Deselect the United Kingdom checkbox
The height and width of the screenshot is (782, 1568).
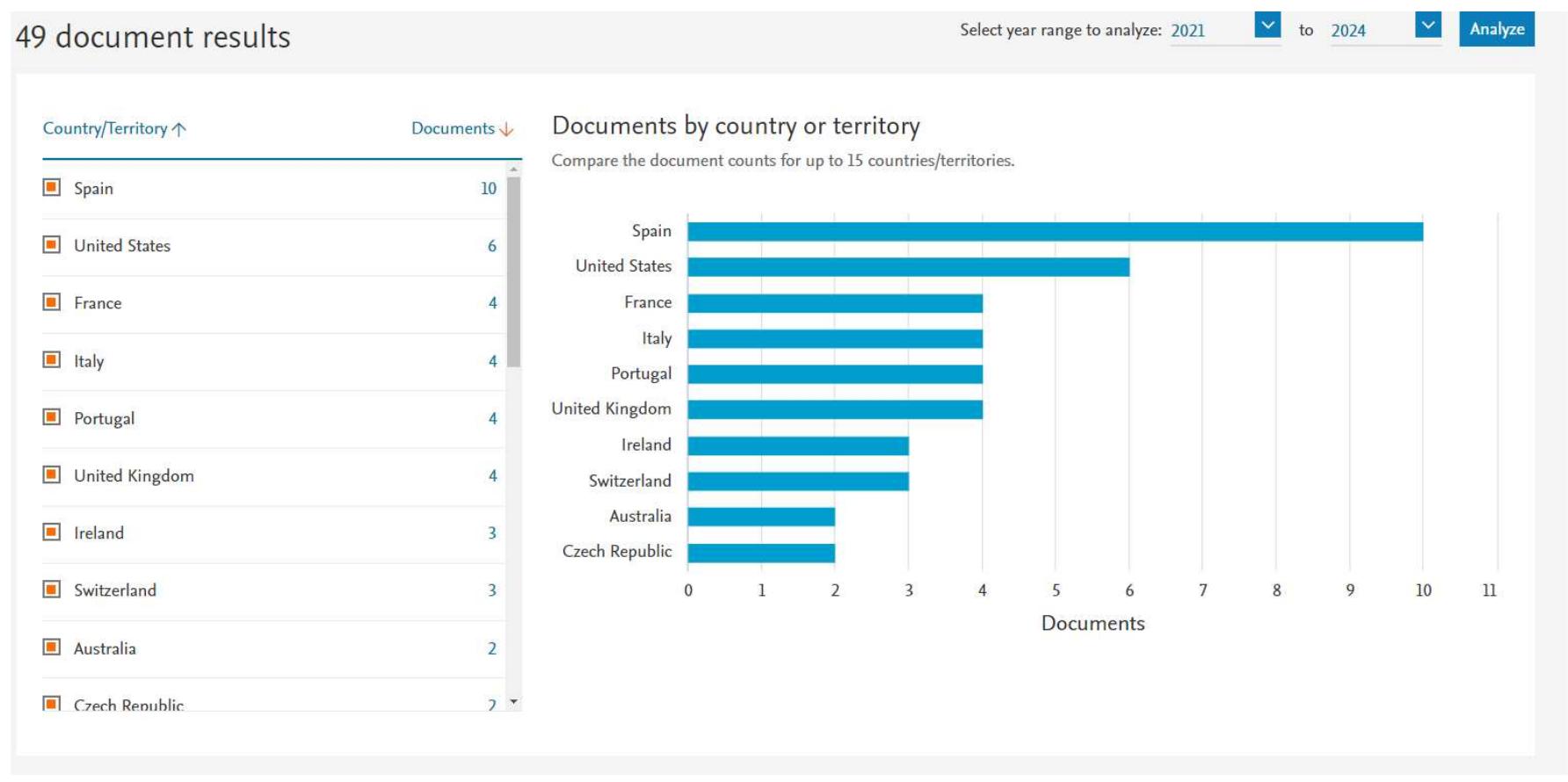[x=52, y=474]
